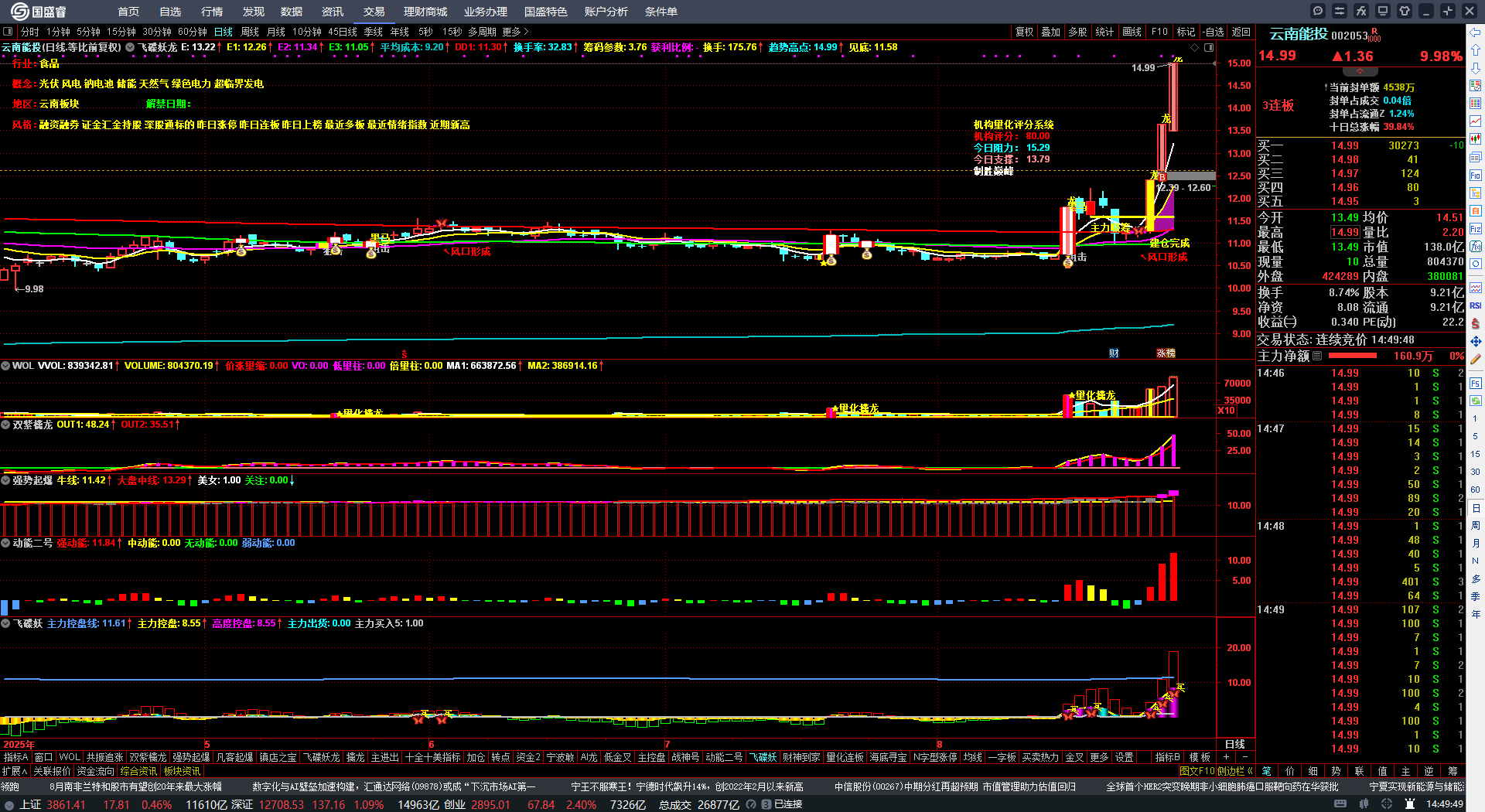The width and height of the screenshot is (1485, 812).
Task: Toggle the 年 (yearly) period on the right sidebar
Action: click(1476, 614)
